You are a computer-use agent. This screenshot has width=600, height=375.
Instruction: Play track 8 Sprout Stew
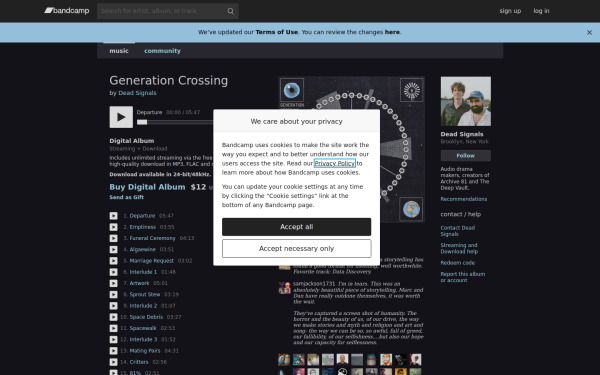pyautogui.click(x=114, y=295)
